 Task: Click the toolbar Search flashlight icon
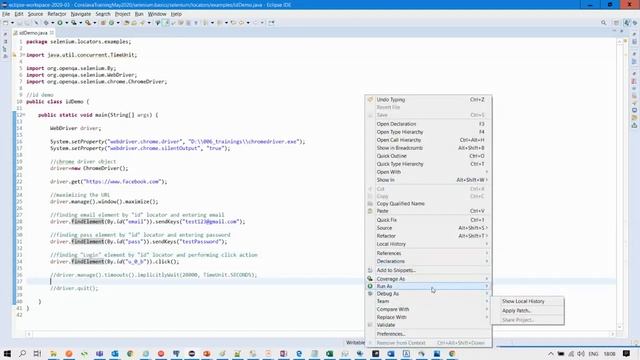click(142, 23)
